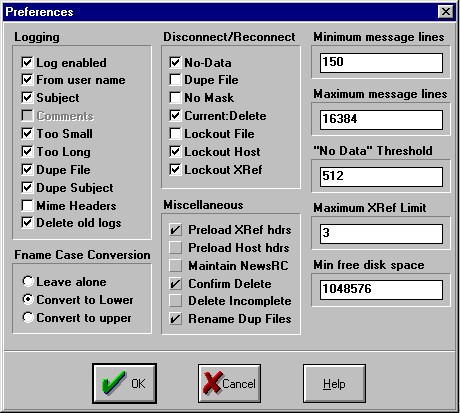The image size is (460, 413).
Task: Click the Min free disk space field
Action: tap(381, 290)
